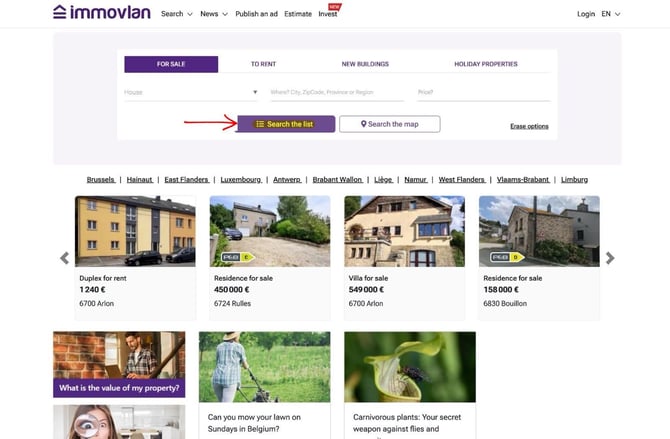The height and width of the screenshot is (439, 670).
Task: Expand the House property type dropdown
Action: (191, 92)
